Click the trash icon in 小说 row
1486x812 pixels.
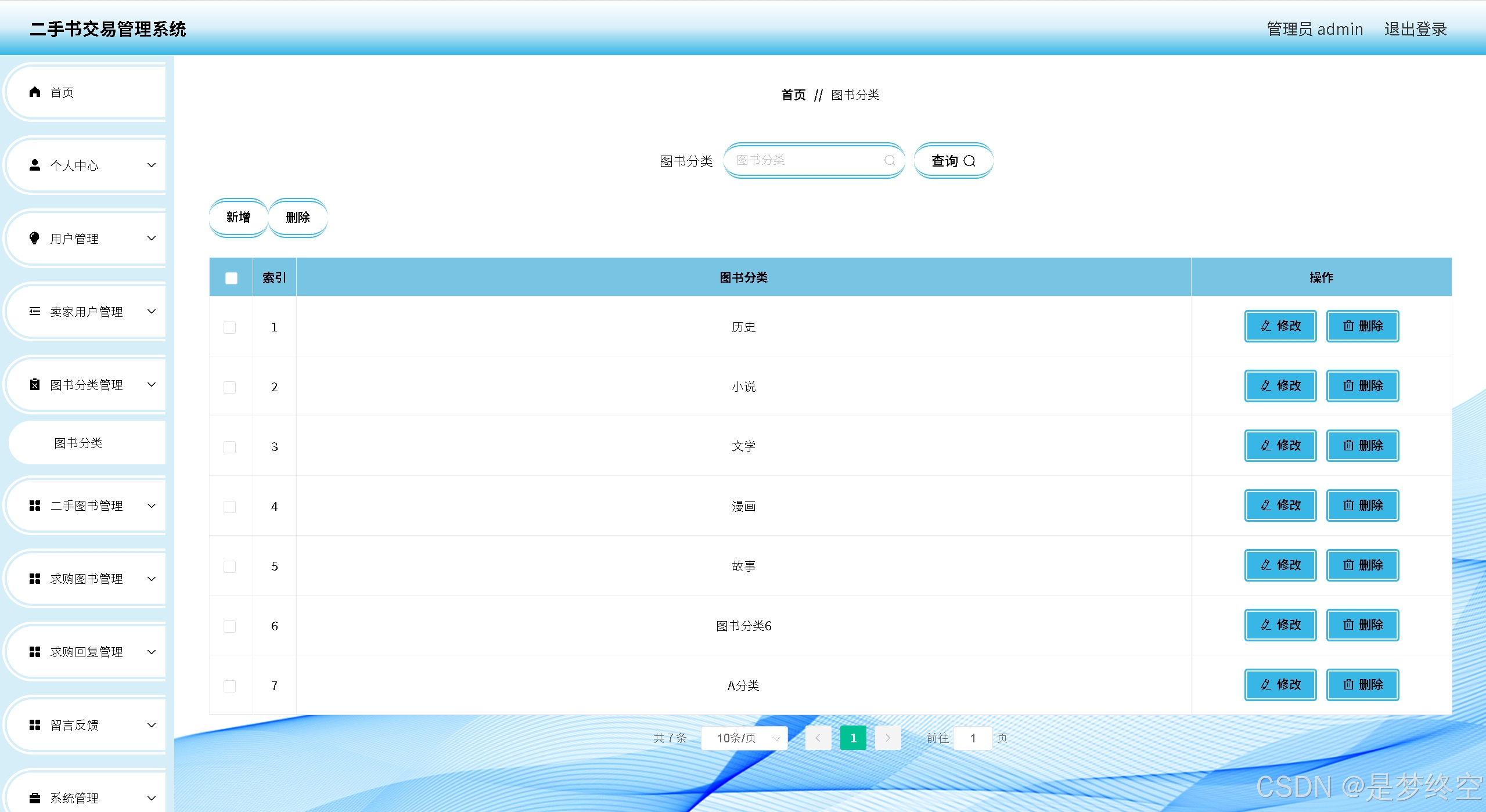click(x=1348, y=386)
